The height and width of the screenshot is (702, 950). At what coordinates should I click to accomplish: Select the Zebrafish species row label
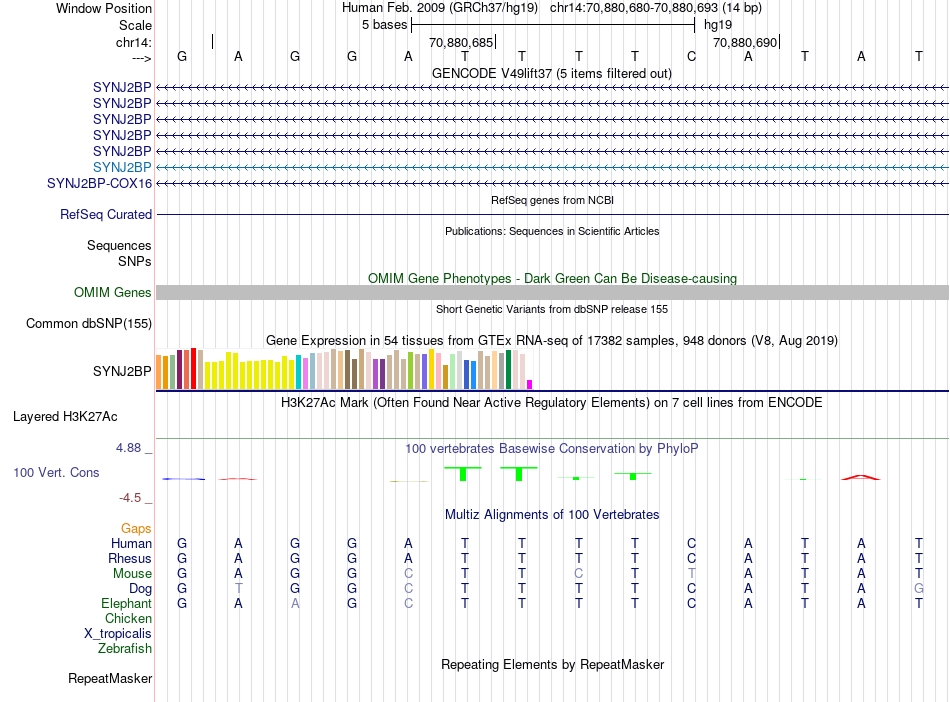click(125, 649)
